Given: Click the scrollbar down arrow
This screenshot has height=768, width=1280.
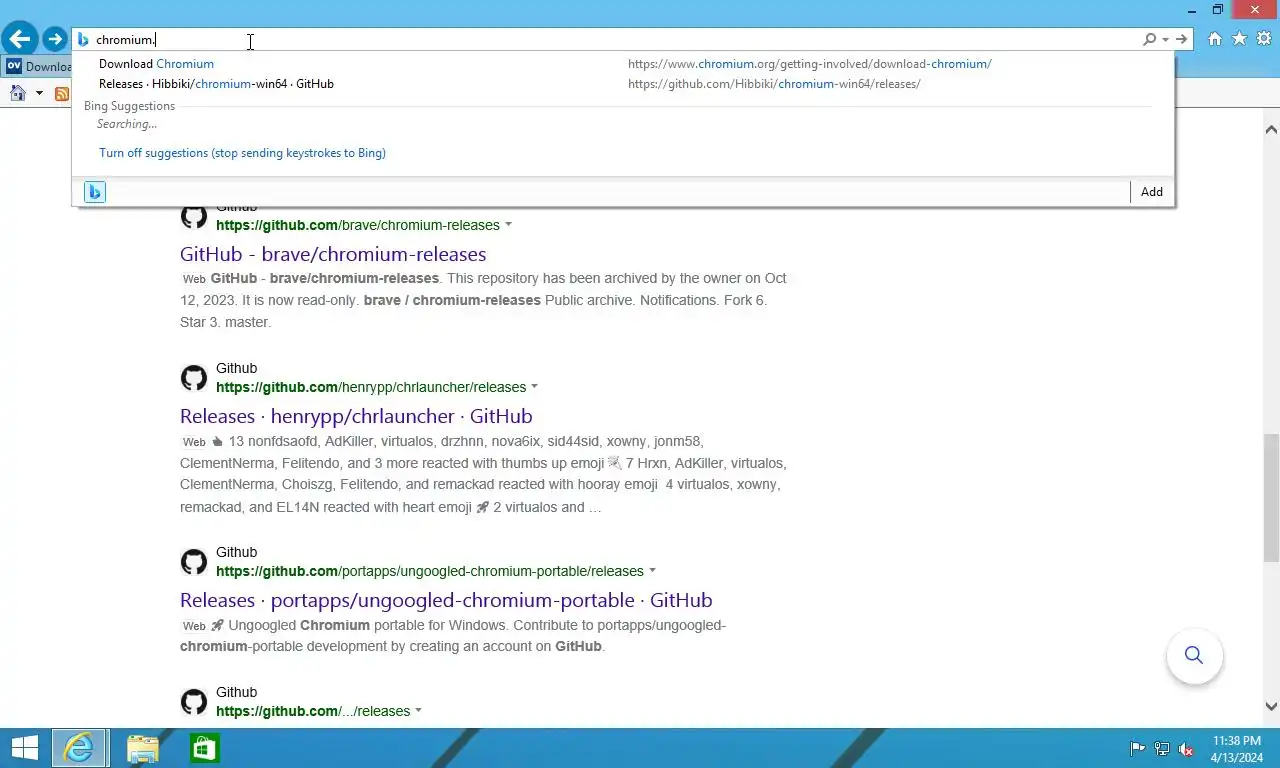Looking at the screenshot, I should tap(1271, 706).
